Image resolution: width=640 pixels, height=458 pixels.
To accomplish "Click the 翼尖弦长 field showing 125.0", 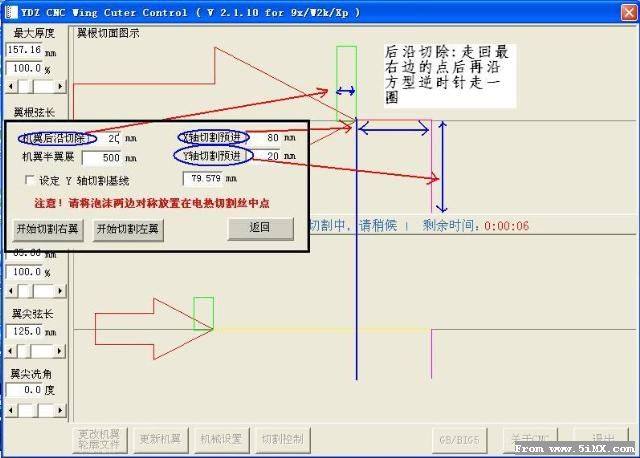I will click(24, 331).
